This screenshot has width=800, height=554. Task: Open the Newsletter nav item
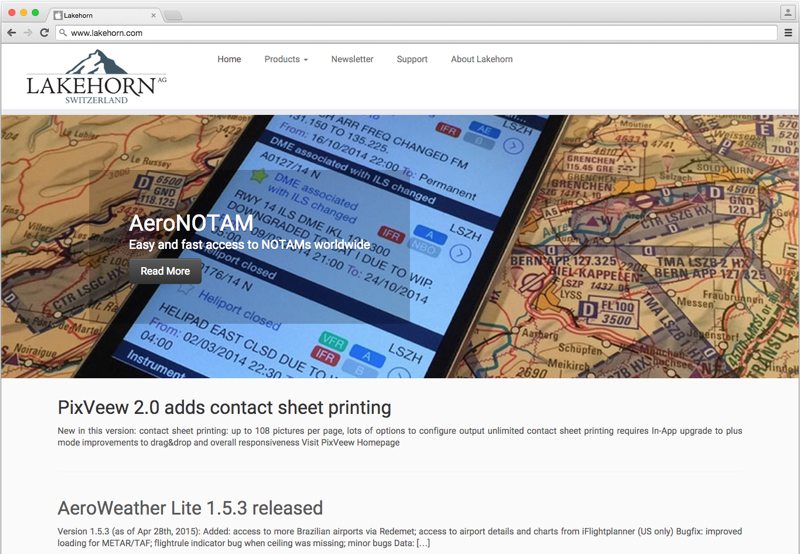(352, 59)
